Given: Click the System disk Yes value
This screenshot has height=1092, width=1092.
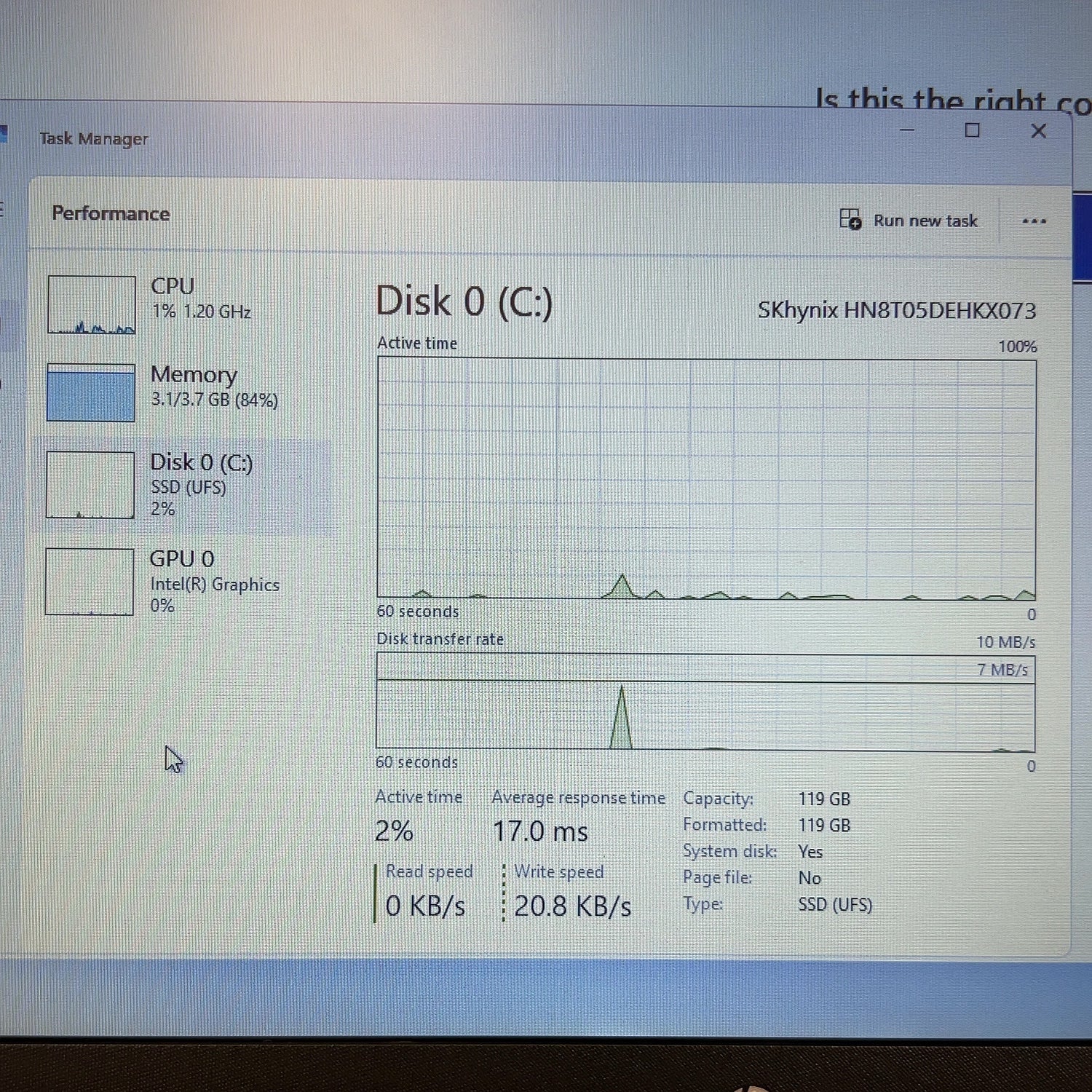Looking at the screenshot, I should [x=810, y=851].
